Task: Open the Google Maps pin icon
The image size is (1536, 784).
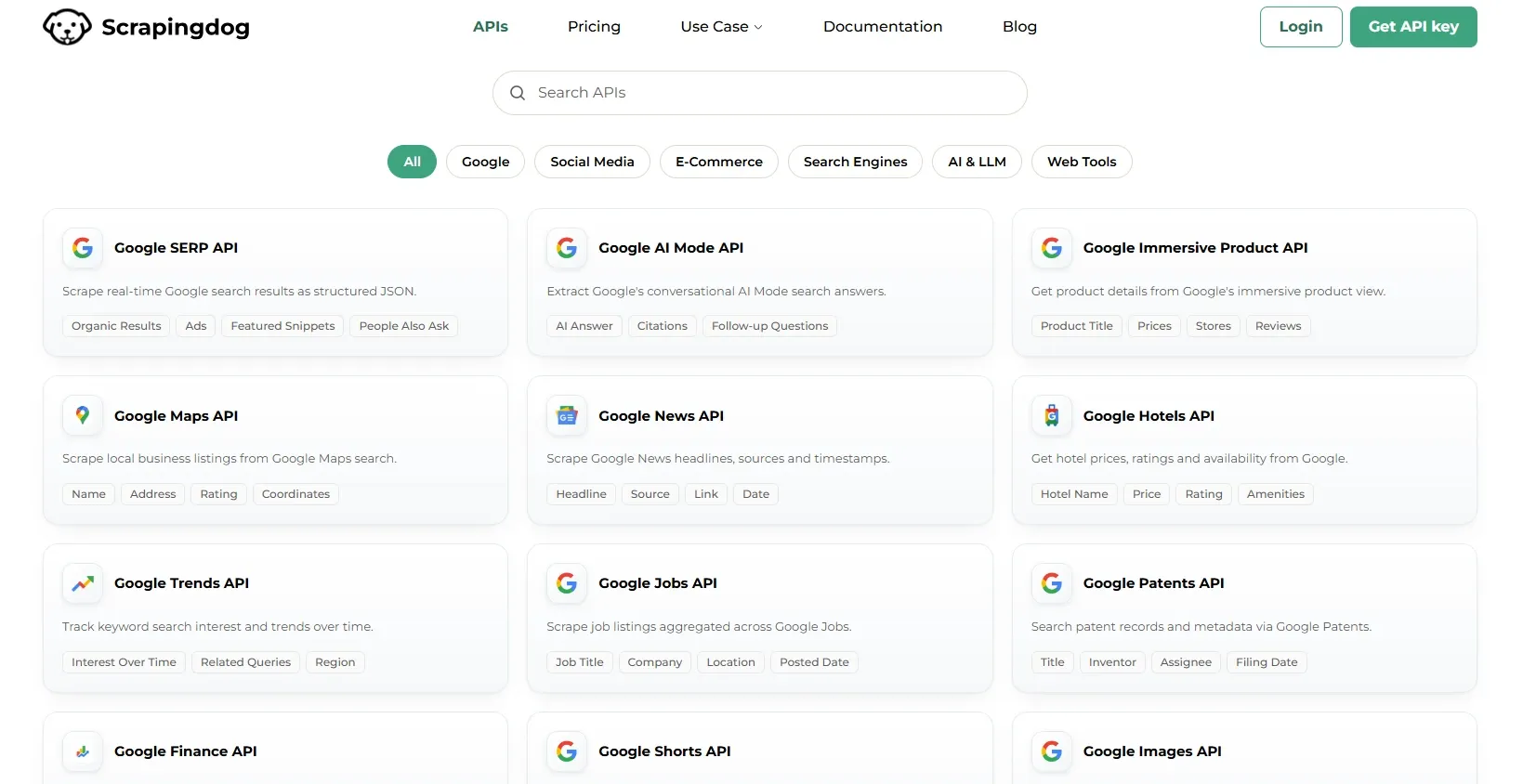Action: click(x=83, y=415)
